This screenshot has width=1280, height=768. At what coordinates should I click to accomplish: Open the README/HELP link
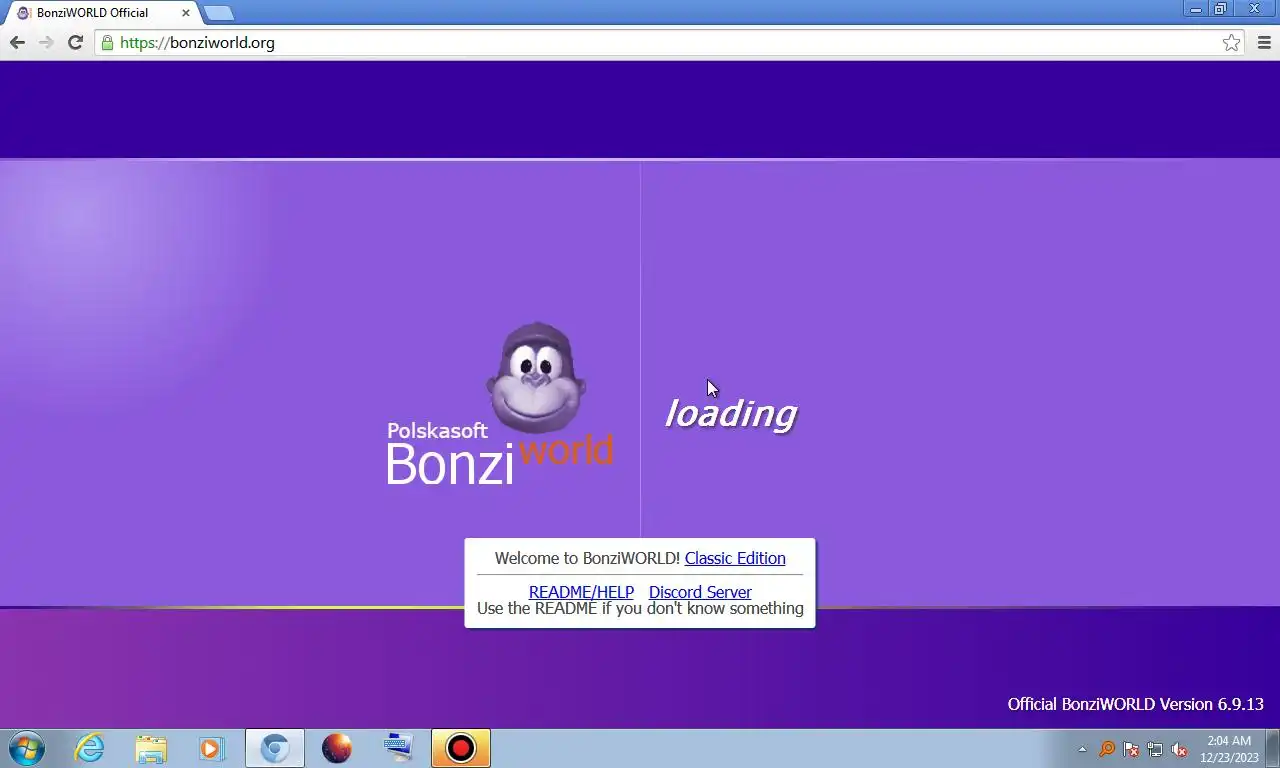click(581, 592)
